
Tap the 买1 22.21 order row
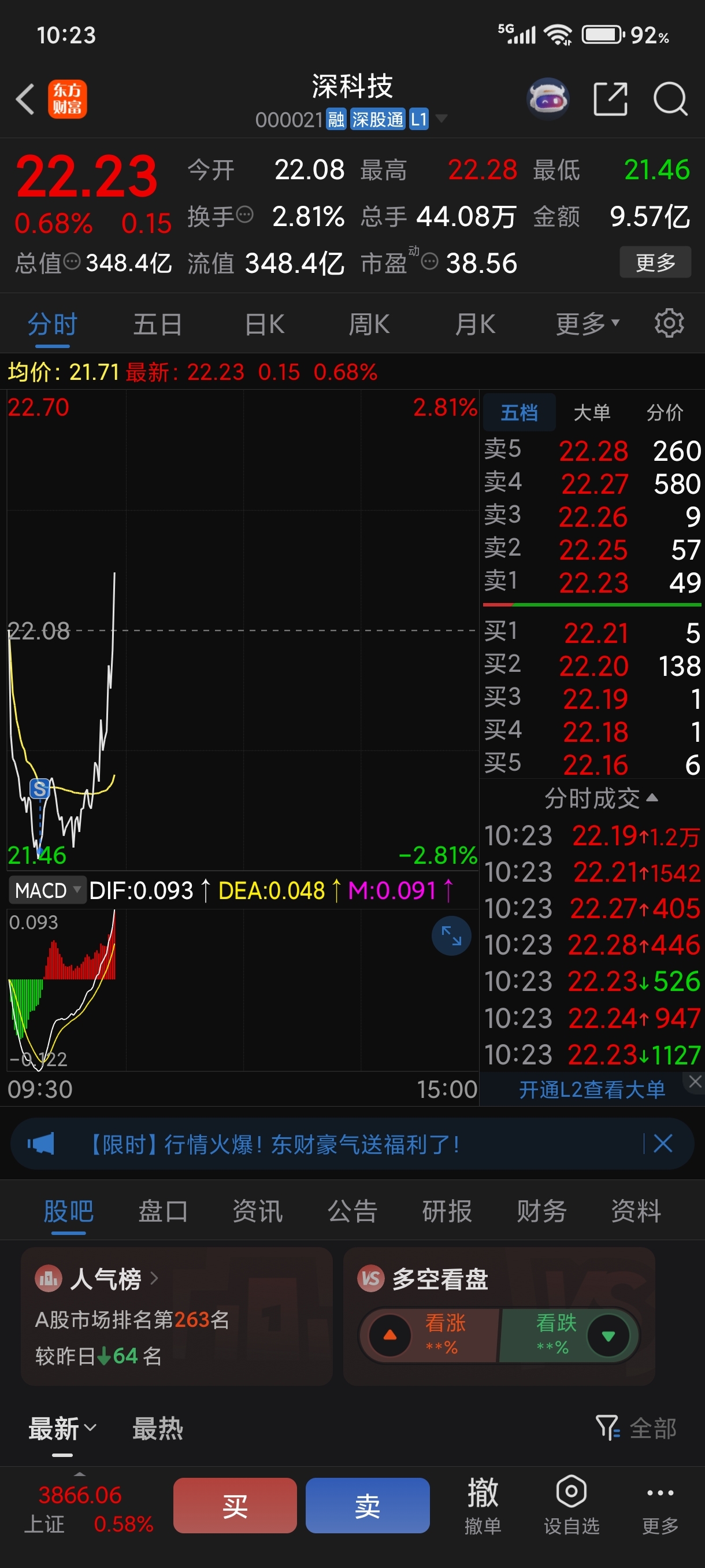point(592,633)
